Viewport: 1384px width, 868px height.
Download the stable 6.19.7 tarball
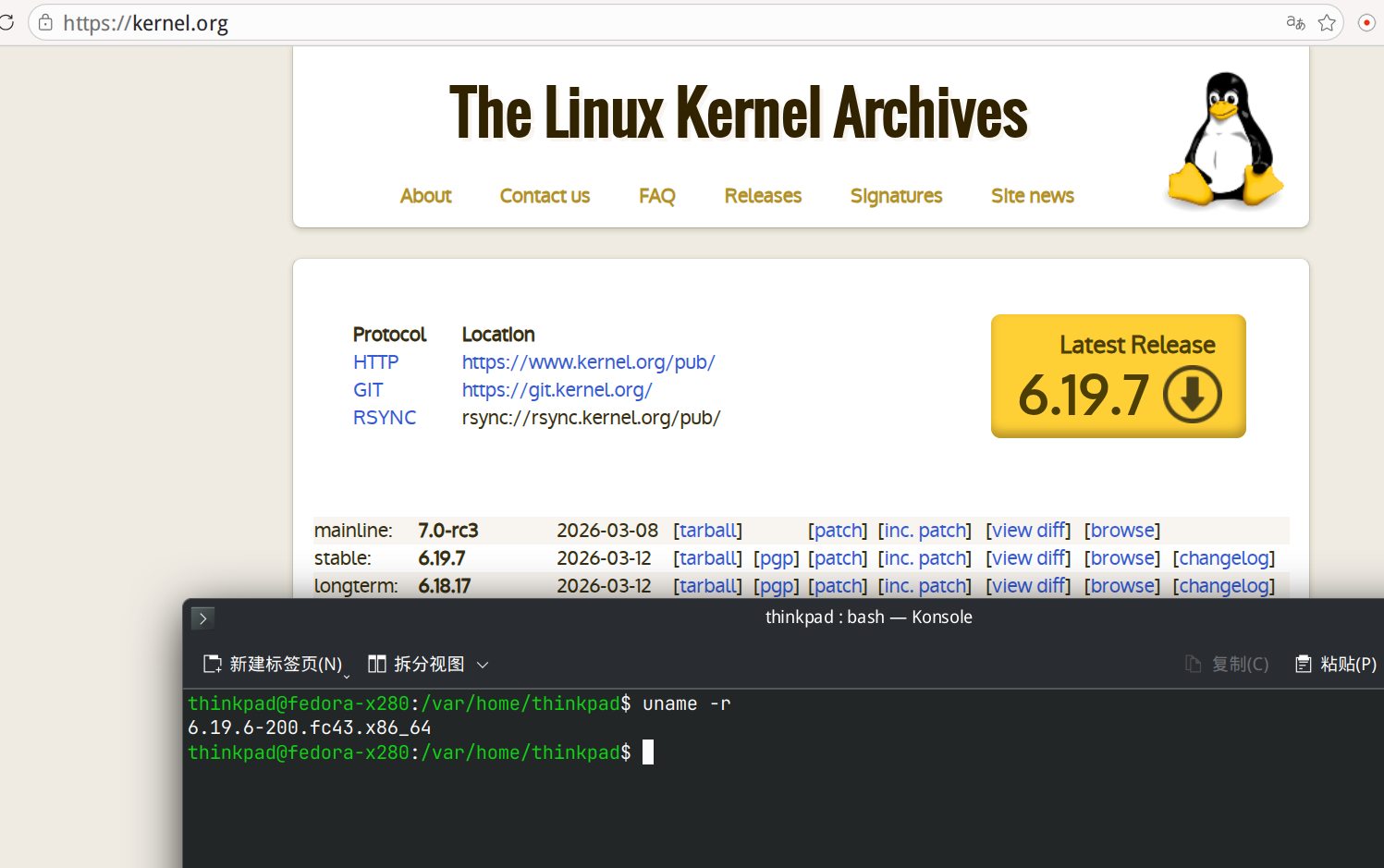(x=708, y=558)
